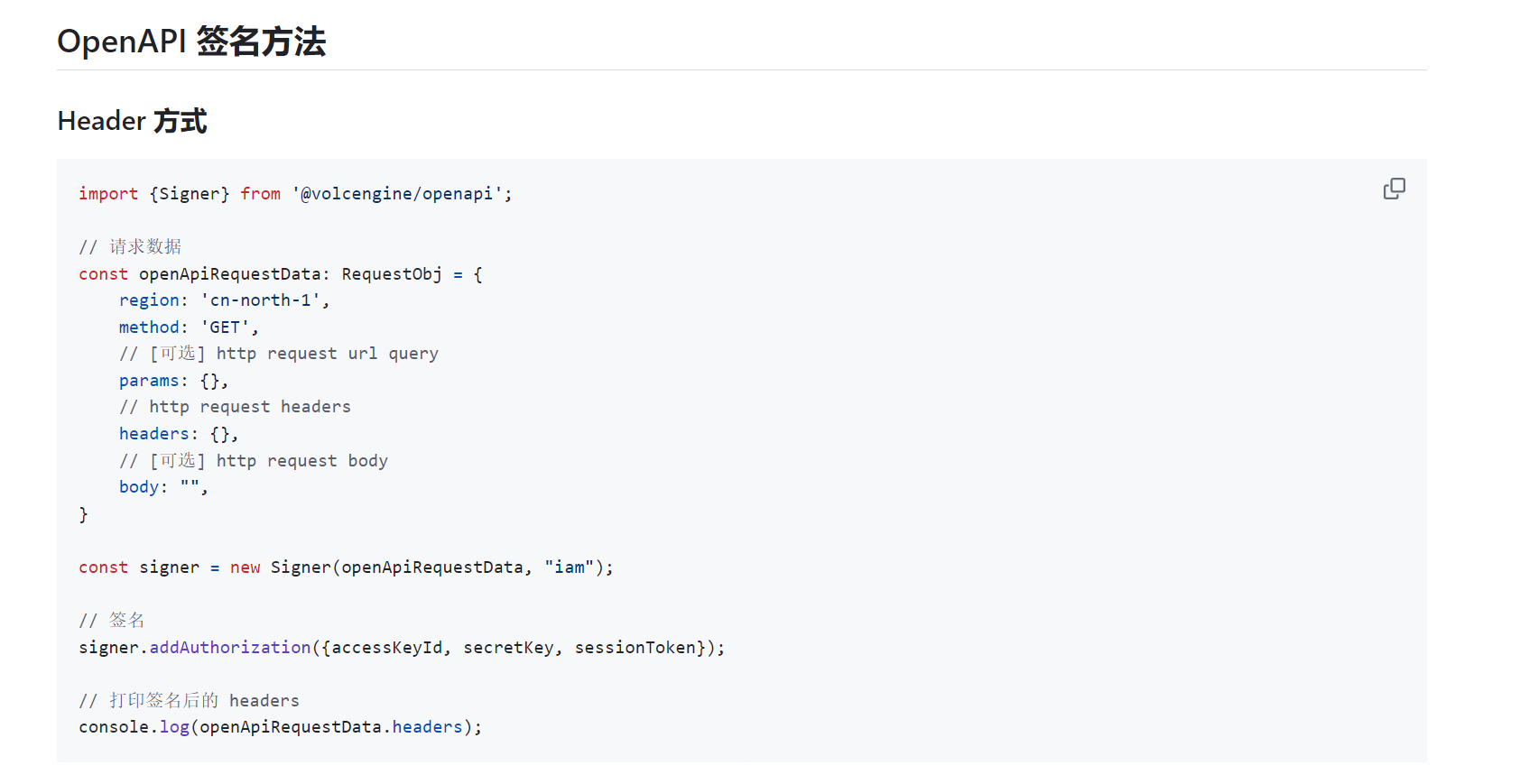This screenshot has width=1520, height=784.
Task: Click the "log" method in console.log
Action: pyautogui.click(x=174, y=727)
